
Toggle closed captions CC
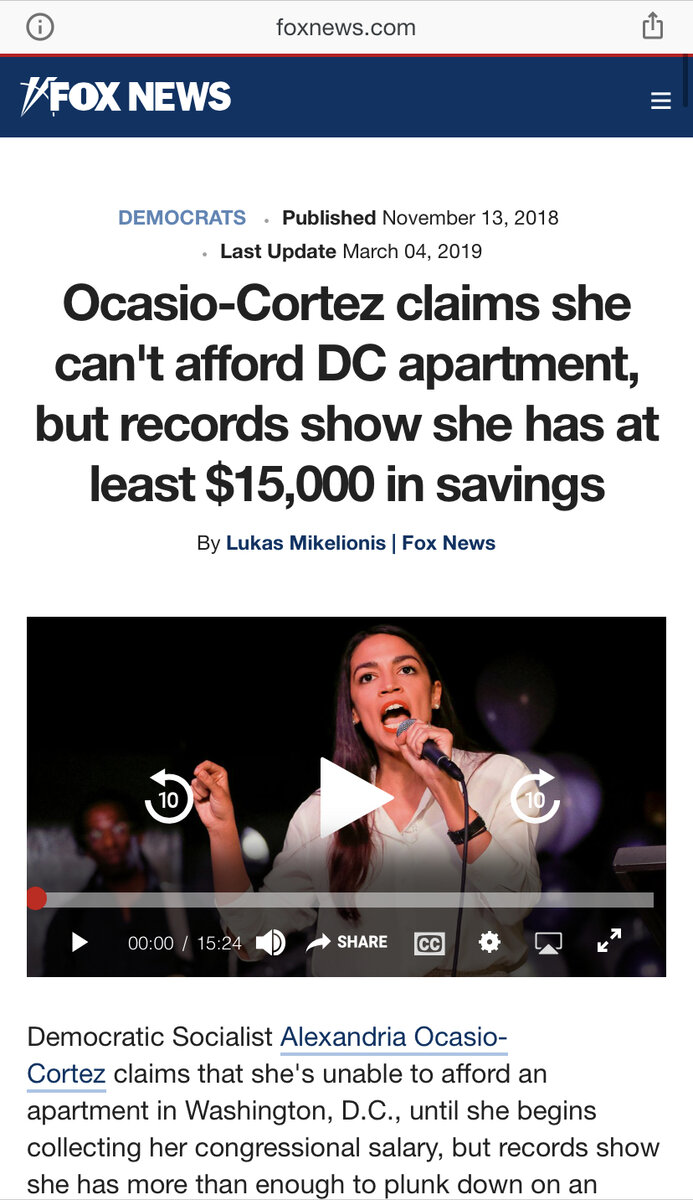(429, 943)
